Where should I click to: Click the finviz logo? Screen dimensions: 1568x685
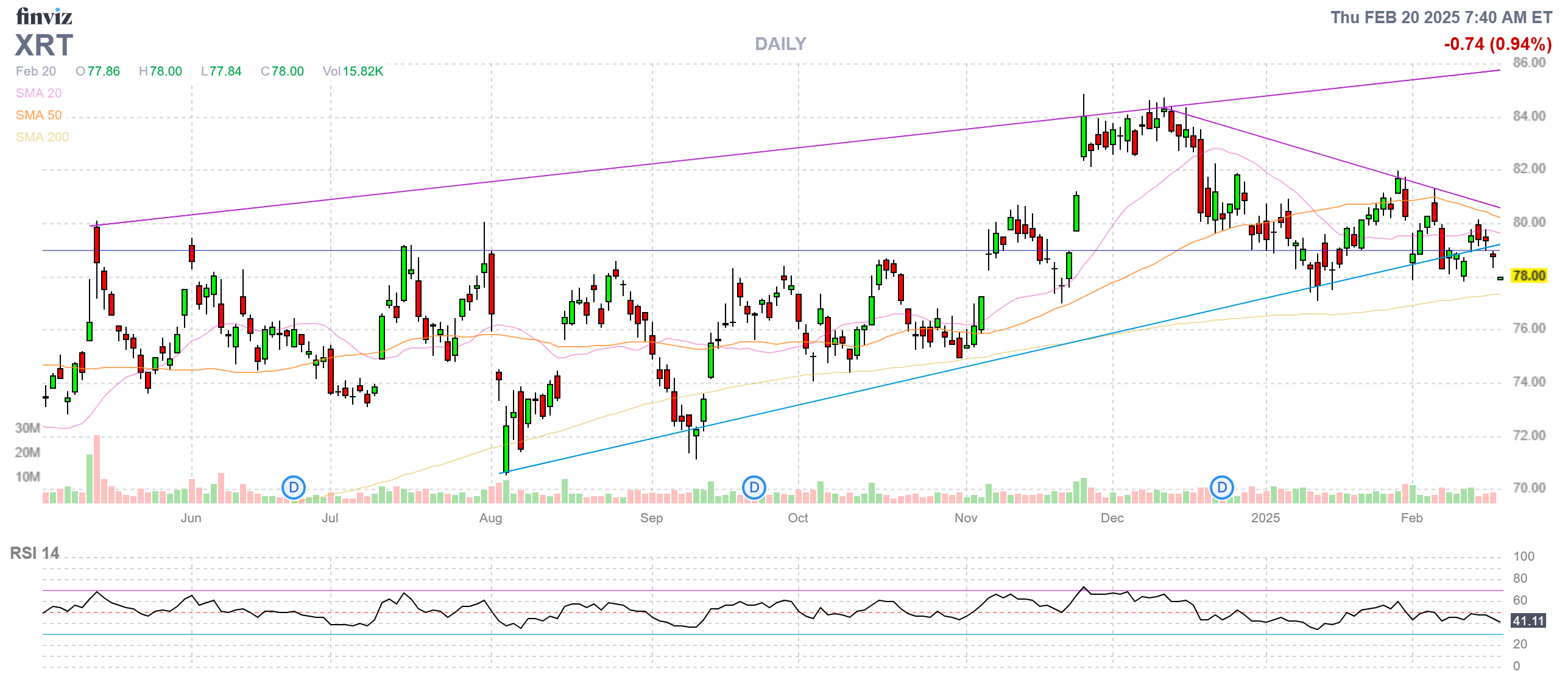(44, 16)
